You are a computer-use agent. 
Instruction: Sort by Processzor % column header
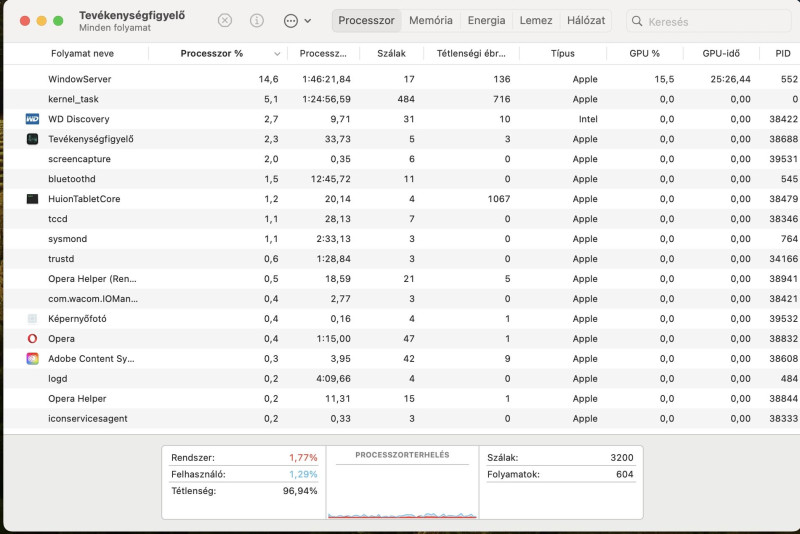point(212,54)
